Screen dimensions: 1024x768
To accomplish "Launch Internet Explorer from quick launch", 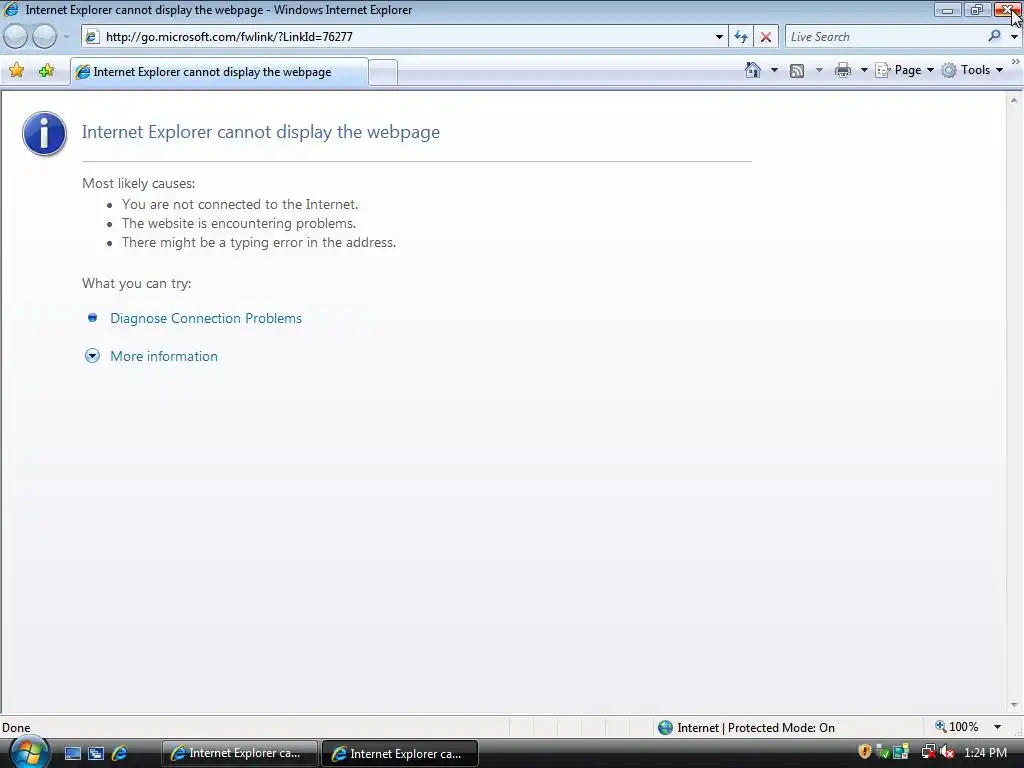I will [120, 754].
